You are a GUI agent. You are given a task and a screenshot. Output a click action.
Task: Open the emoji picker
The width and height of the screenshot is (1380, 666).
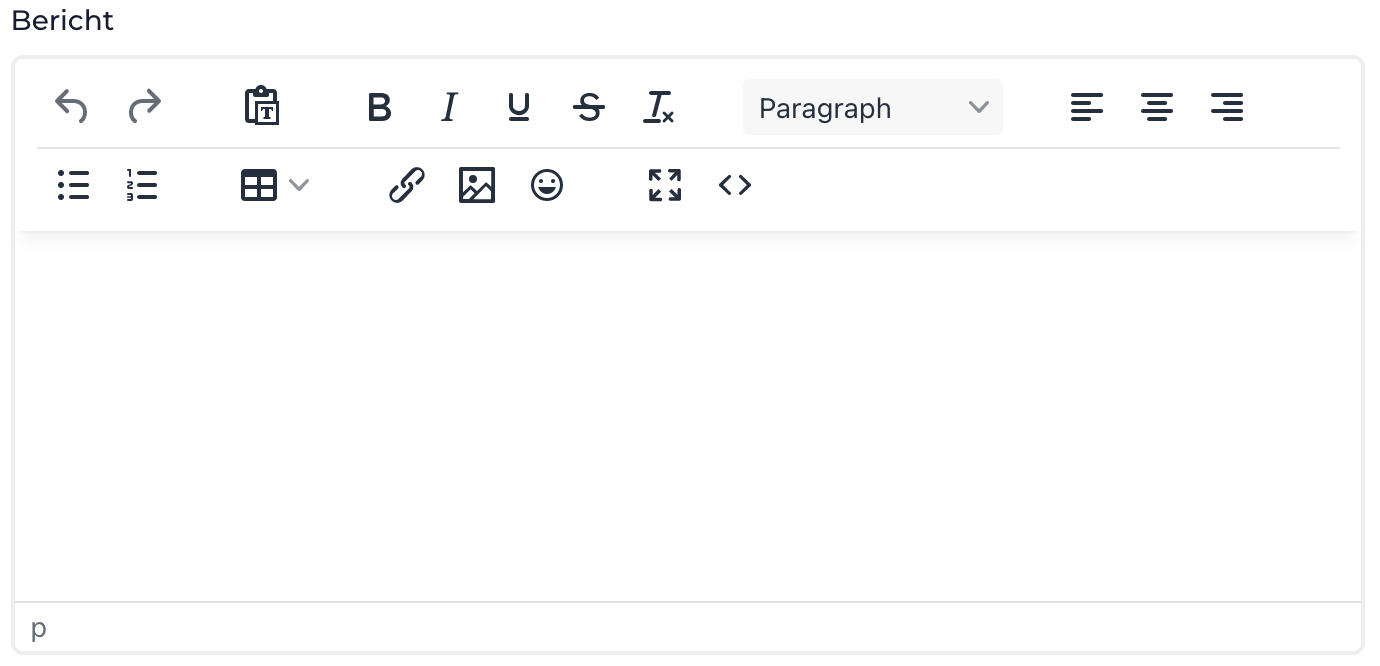[x=547, y=185]
